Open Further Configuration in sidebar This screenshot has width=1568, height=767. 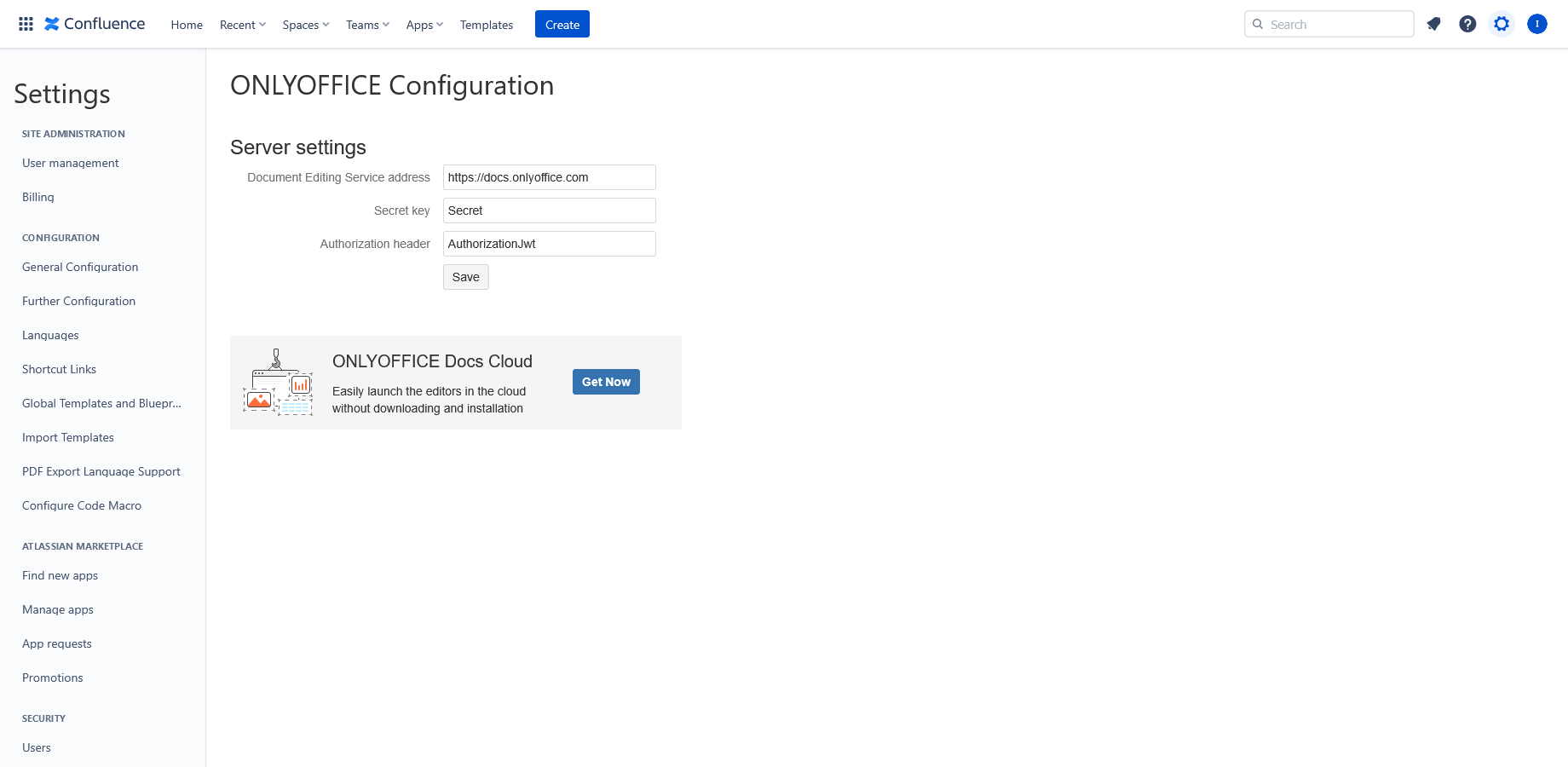[78, 301]
